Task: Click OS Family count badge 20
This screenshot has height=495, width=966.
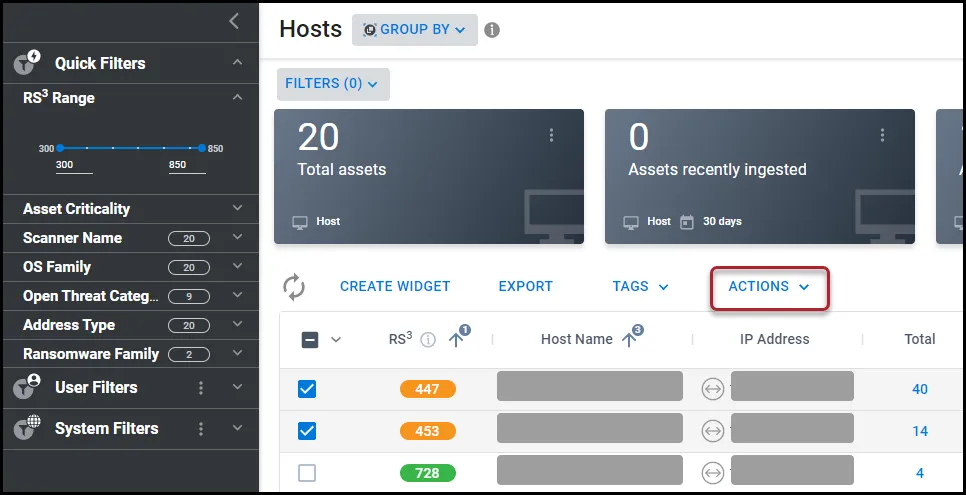Action: 189,268
